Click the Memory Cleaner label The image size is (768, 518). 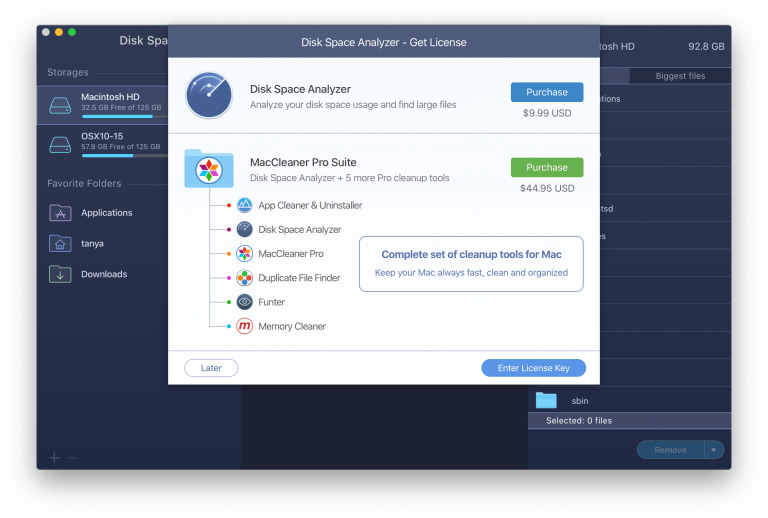(x=292, y=326)
